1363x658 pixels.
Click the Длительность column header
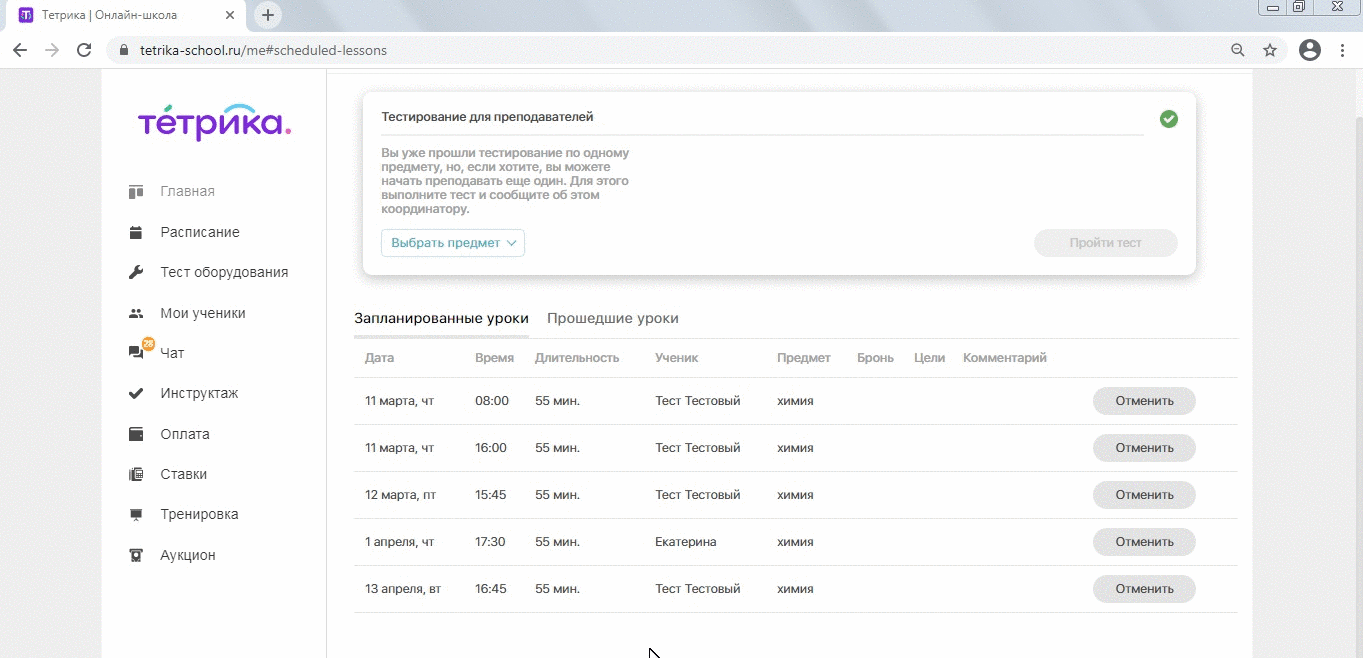pyautogui.click(x=577, y=358)
